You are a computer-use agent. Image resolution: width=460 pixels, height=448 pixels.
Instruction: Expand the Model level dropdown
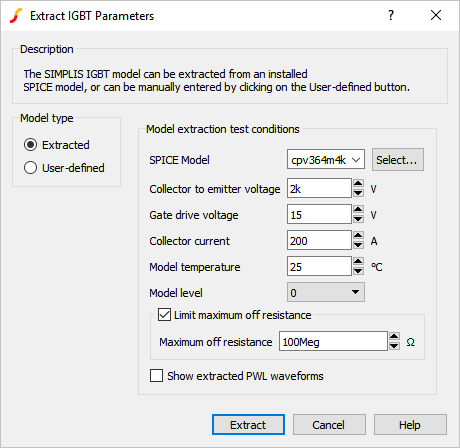[326, 292]
